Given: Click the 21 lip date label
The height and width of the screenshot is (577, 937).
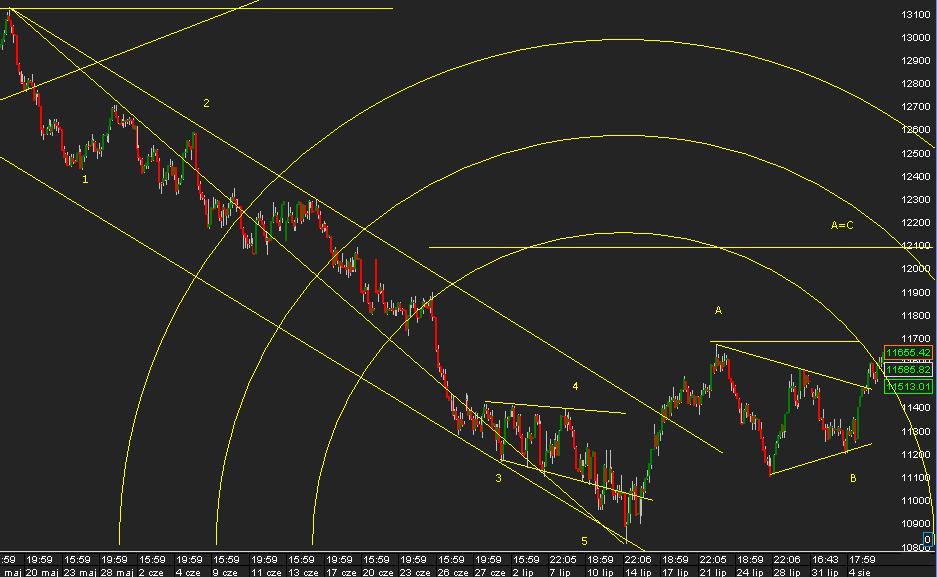Looking at the screenshot, I should coord(713,572).
